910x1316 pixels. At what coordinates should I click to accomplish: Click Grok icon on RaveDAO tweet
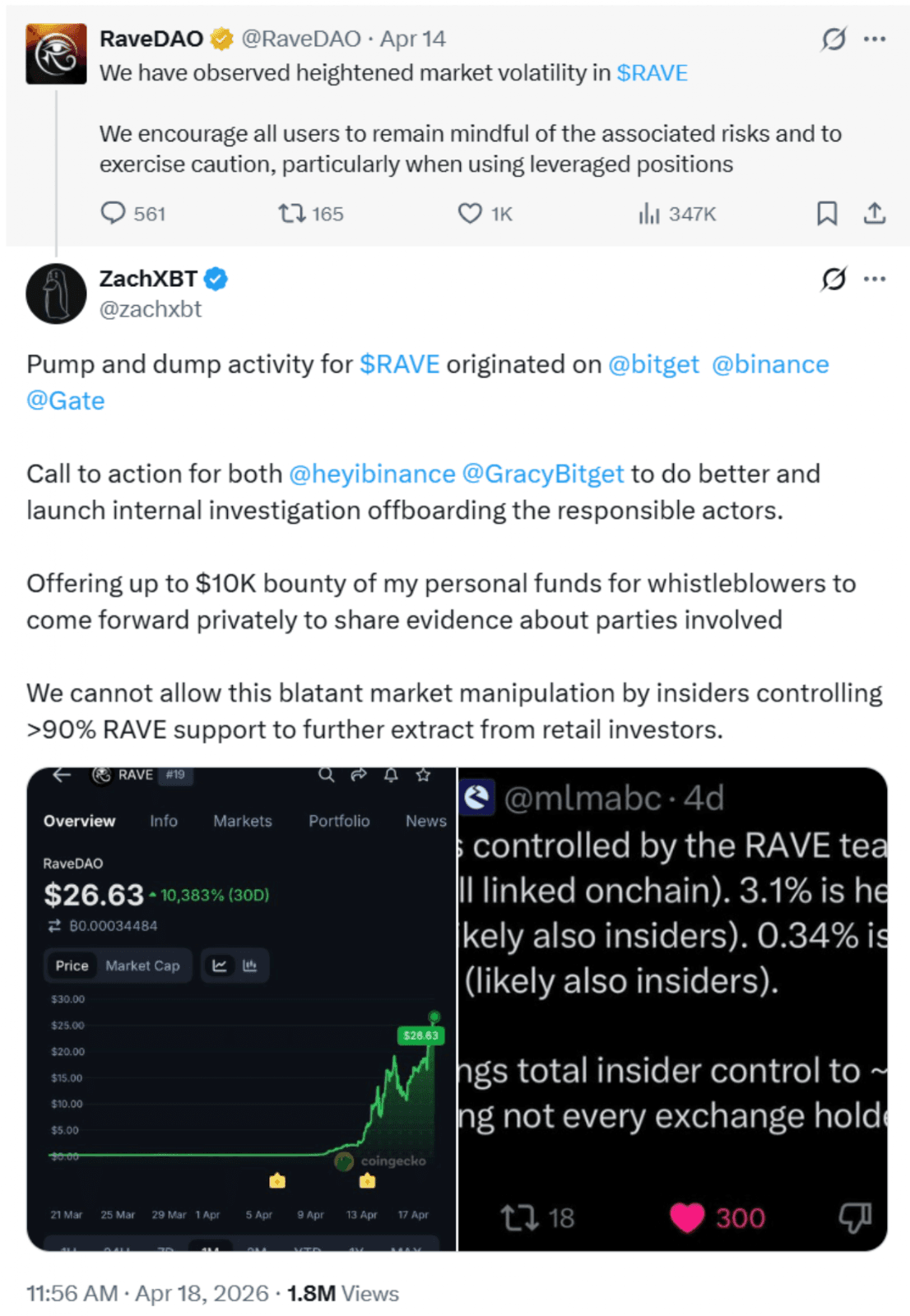point(833,39)
